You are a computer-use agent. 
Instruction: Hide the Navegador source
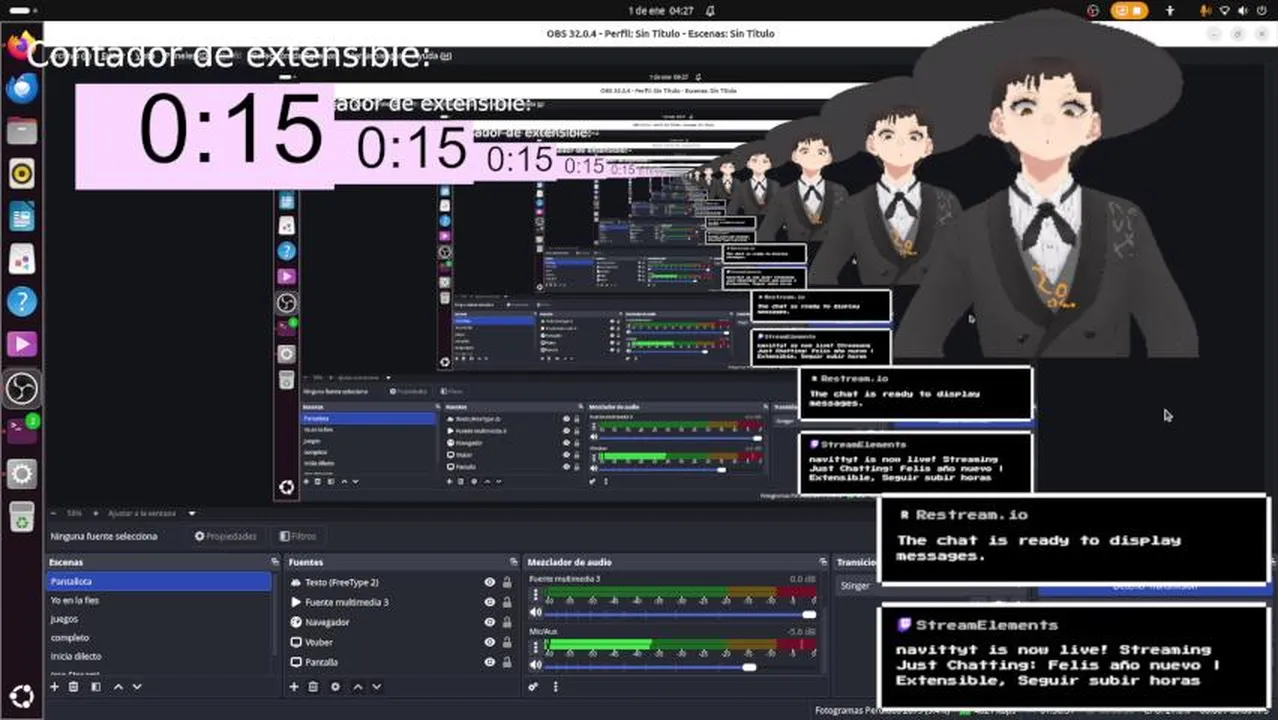(x=490, y=622)
